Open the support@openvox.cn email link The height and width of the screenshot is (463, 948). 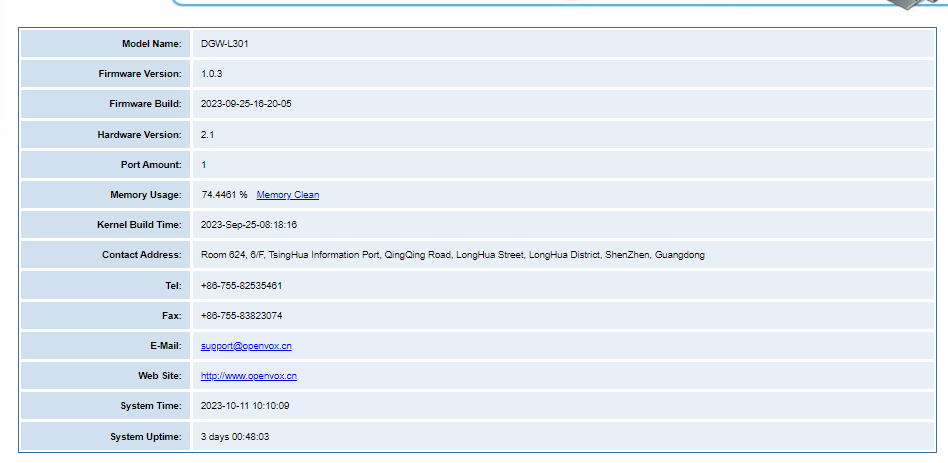click(246, 346)
